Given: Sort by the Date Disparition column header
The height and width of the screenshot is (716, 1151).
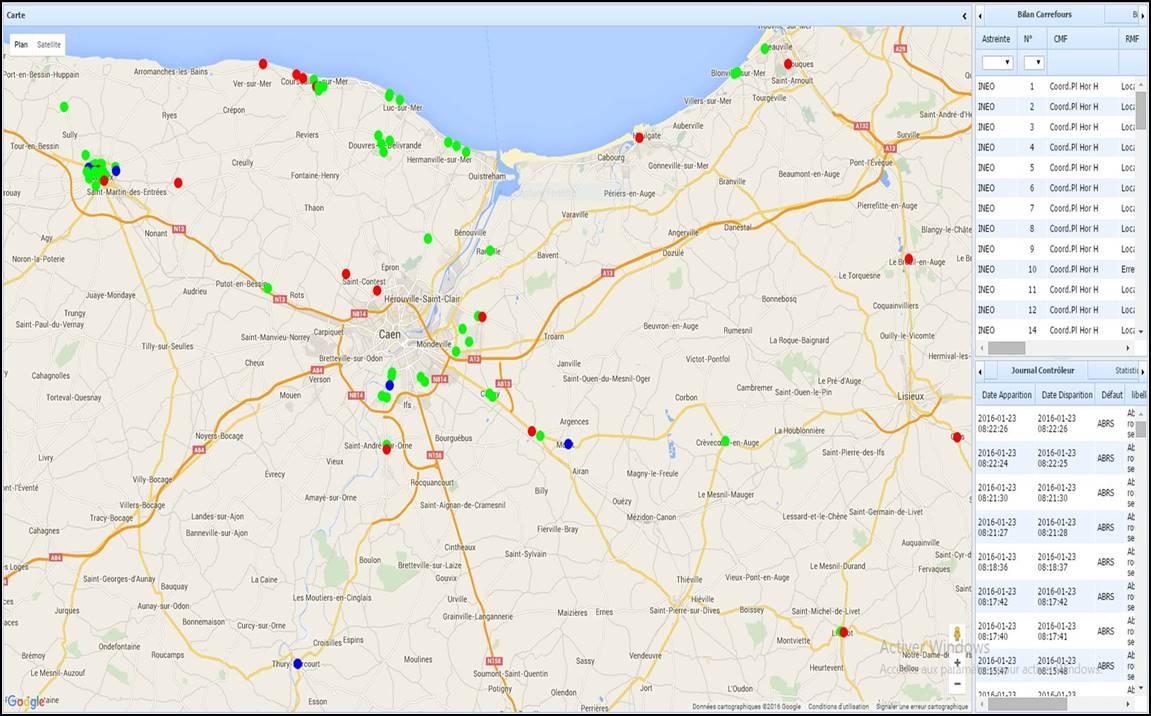Looking at the screenshot, I should click(x=1067, y=395).
